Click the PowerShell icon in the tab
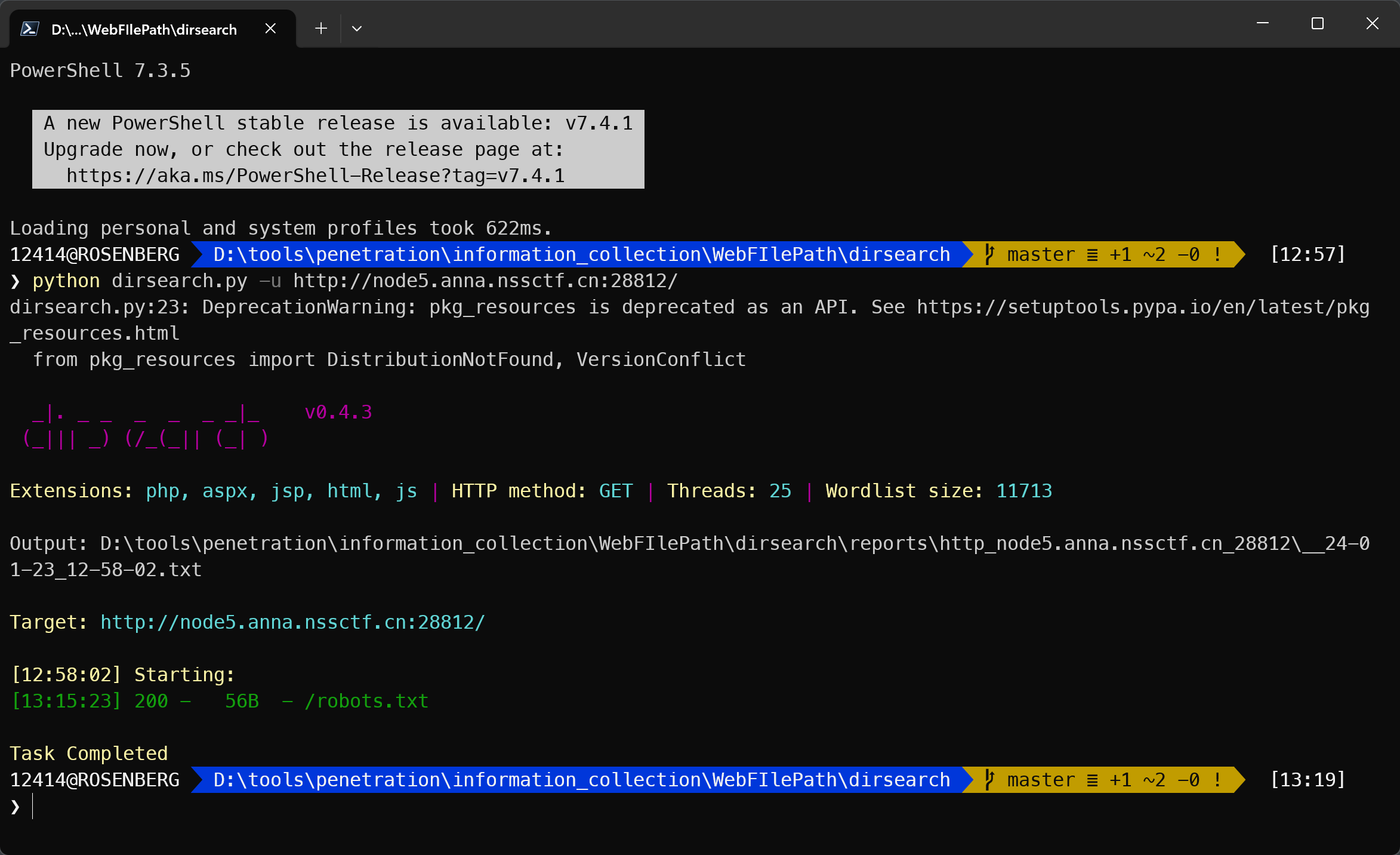1400x855 pixels. pos(30,29)
